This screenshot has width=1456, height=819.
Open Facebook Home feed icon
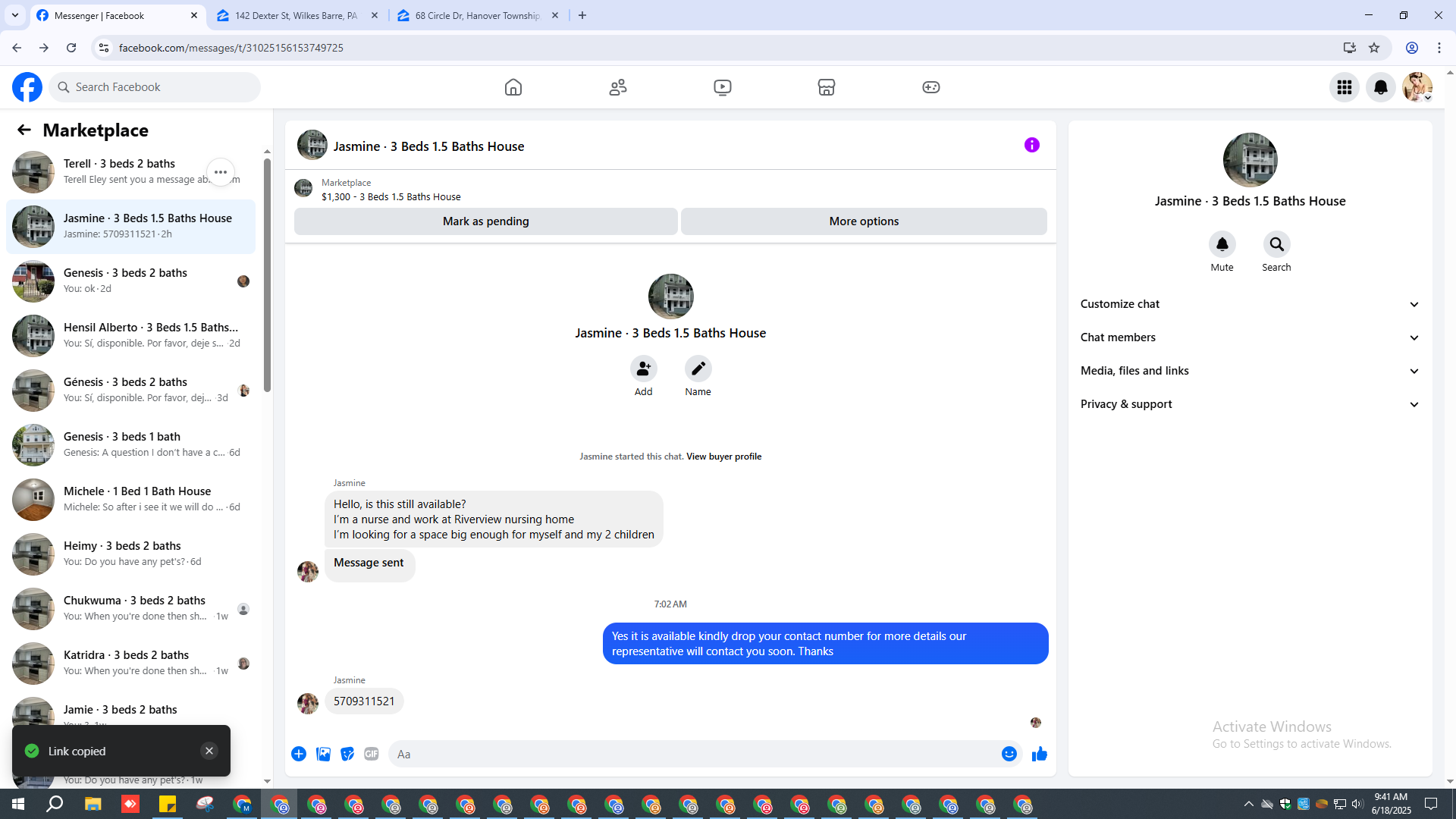513,87
